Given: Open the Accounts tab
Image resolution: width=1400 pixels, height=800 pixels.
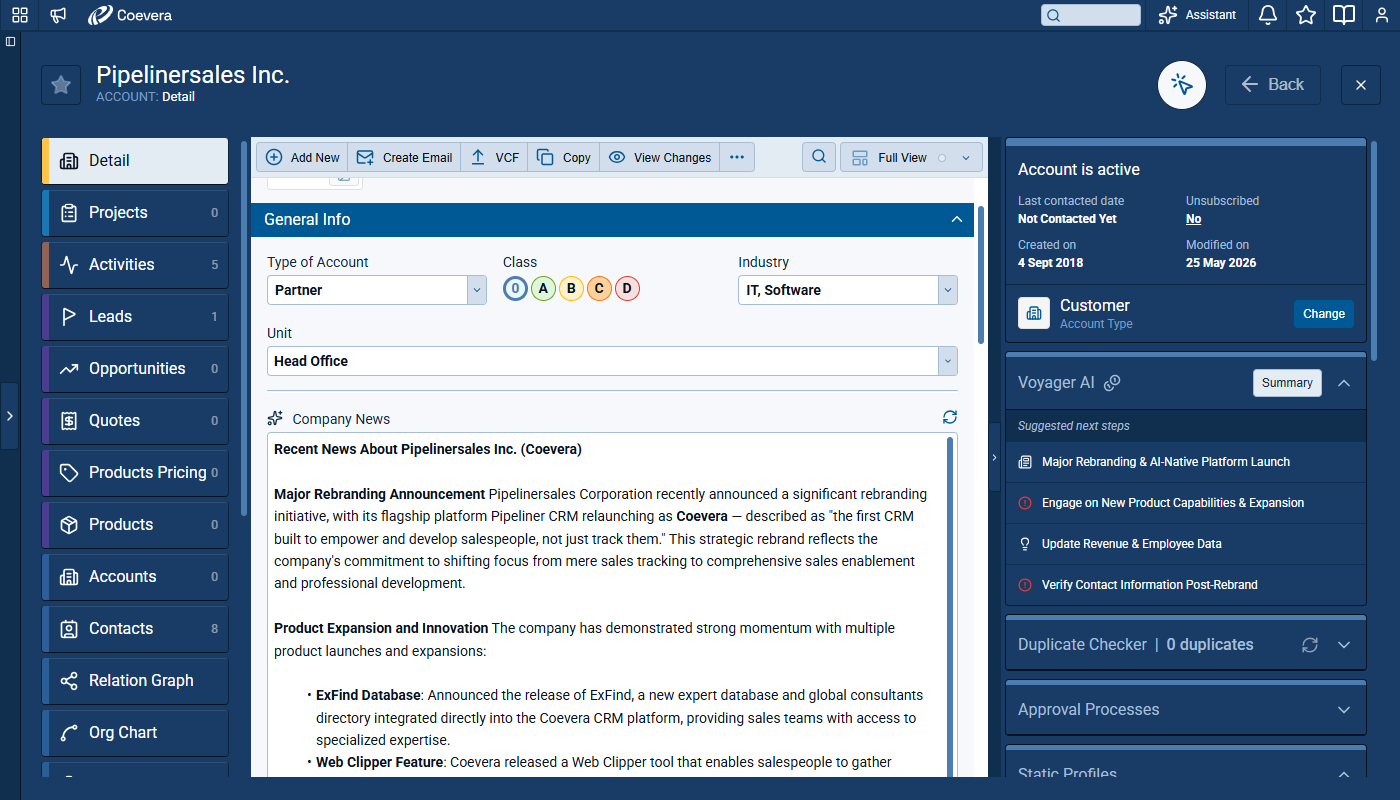Looking at the screenshot, I should click(135, 577).
